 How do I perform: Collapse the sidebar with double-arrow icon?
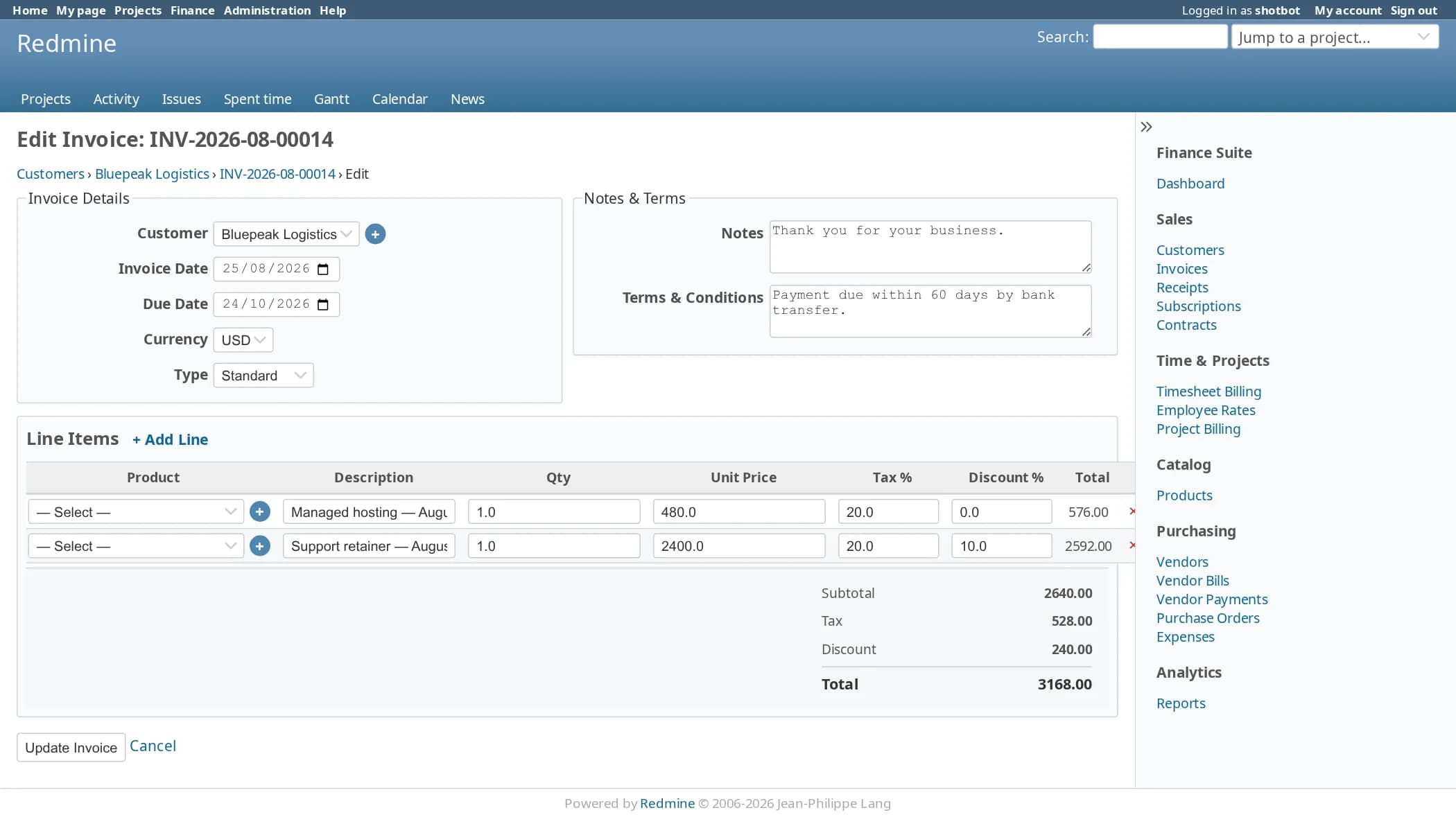[x=1146, y=127]
